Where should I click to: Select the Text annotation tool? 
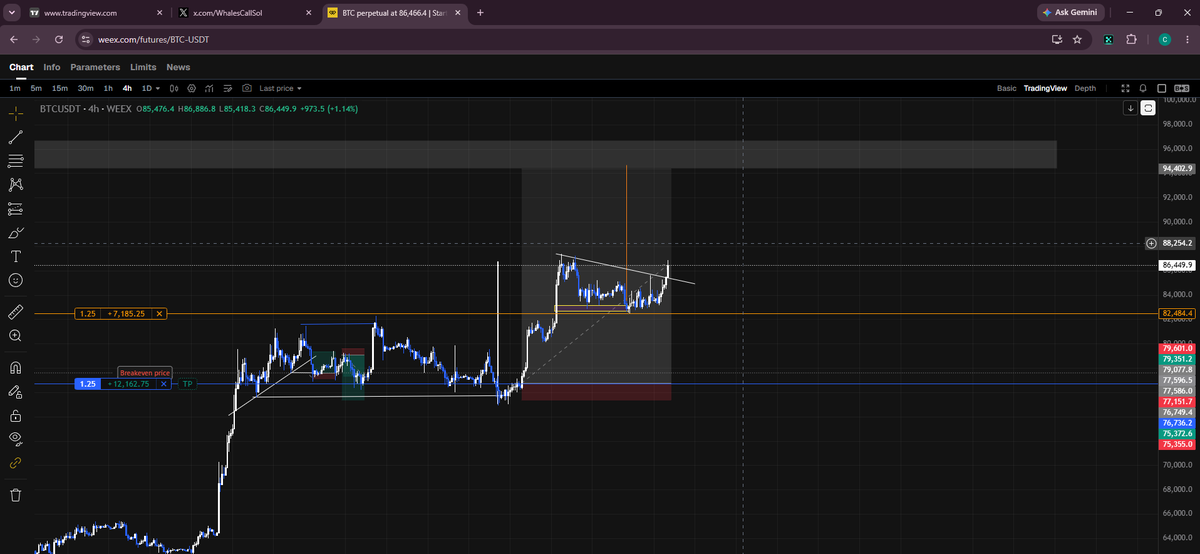15,257
